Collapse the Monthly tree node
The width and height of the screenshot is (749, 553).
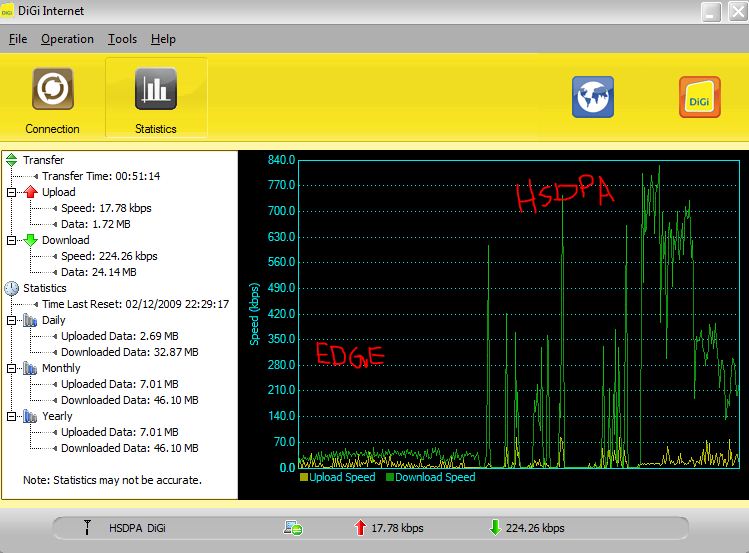tap(11, 368)
